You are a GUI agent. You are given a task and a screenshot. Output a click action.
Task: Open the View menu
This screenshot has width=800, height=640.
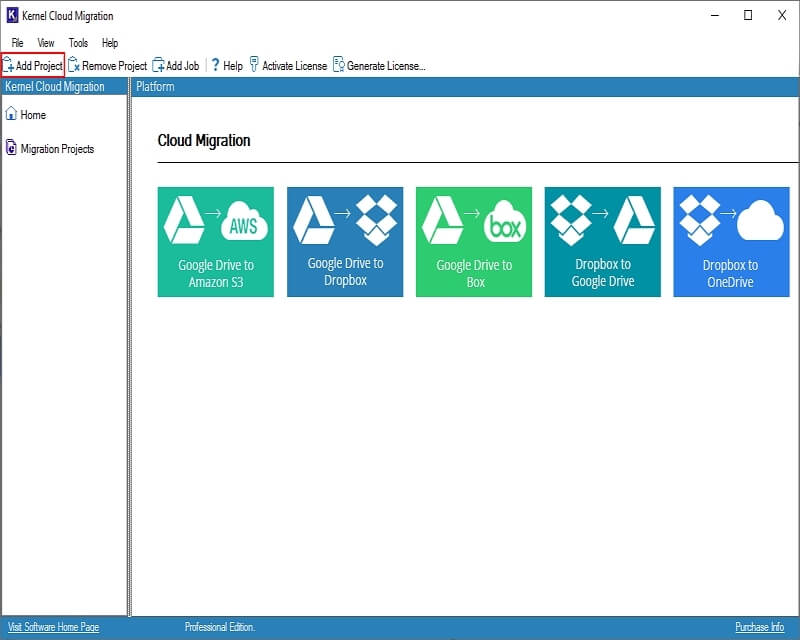coord(46,43)
